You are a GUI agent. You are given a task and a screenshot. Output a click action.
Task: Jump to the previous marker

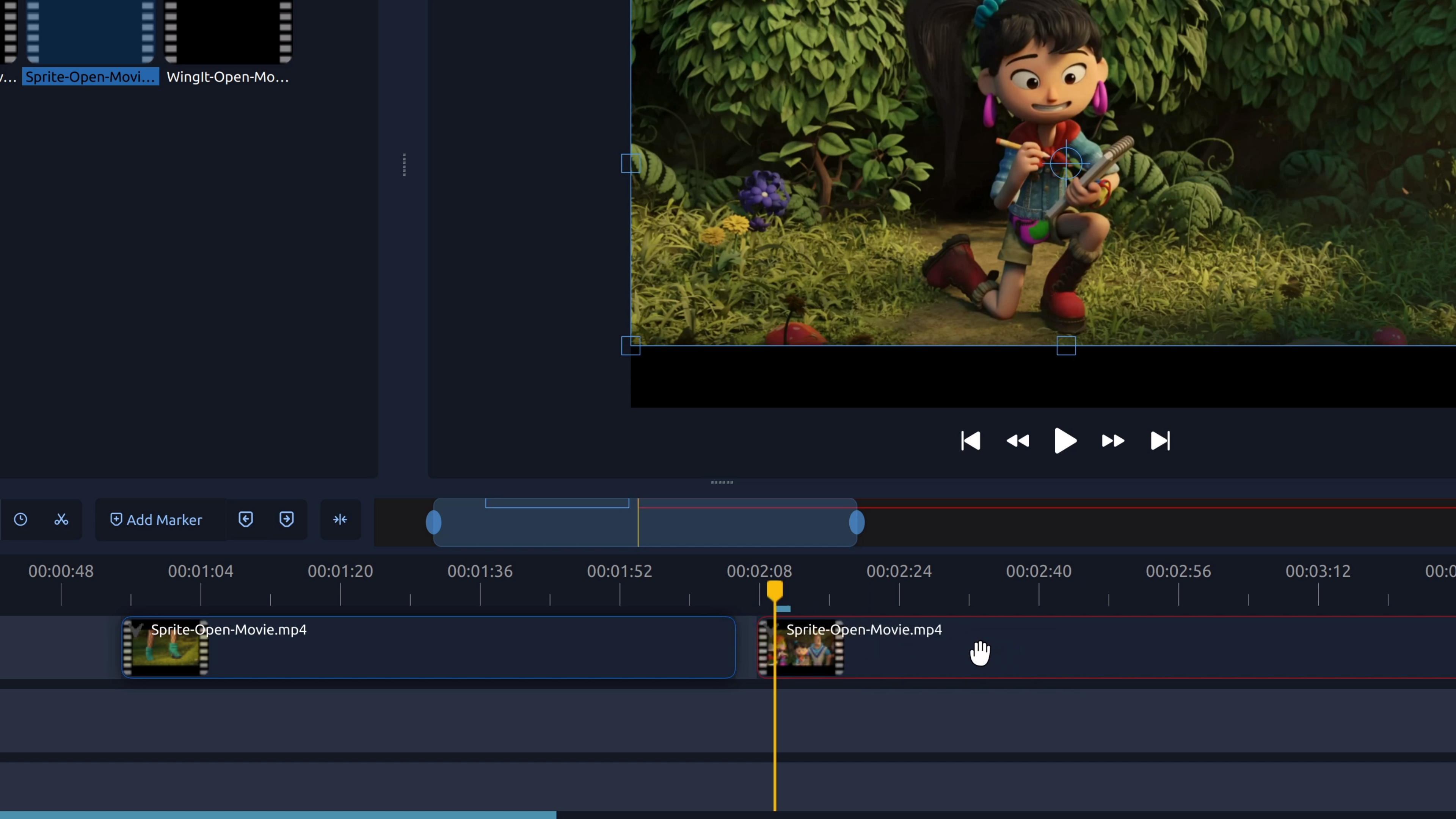point(246,519)
